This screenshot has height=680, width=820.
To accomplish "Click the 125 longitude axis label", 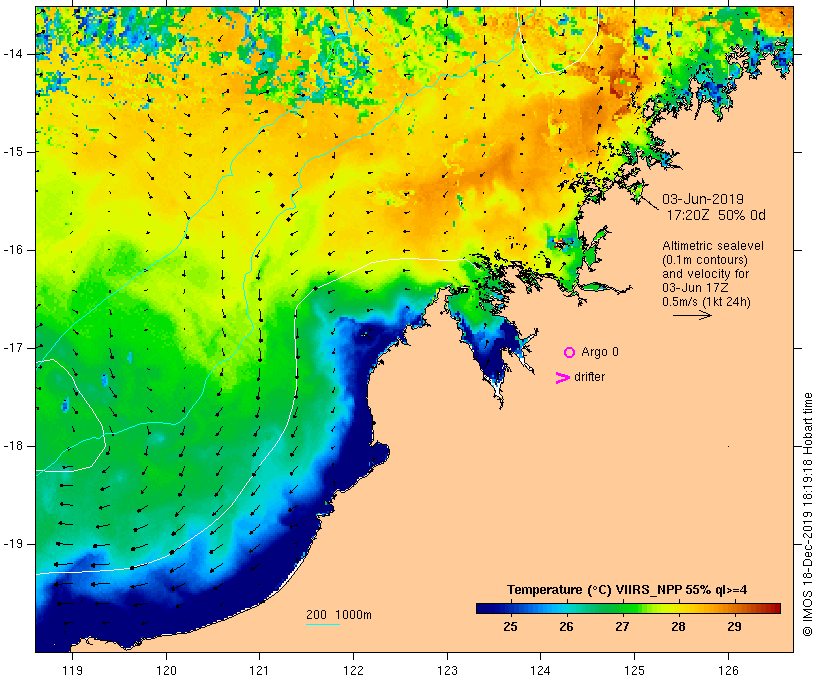I will [635, 670].
